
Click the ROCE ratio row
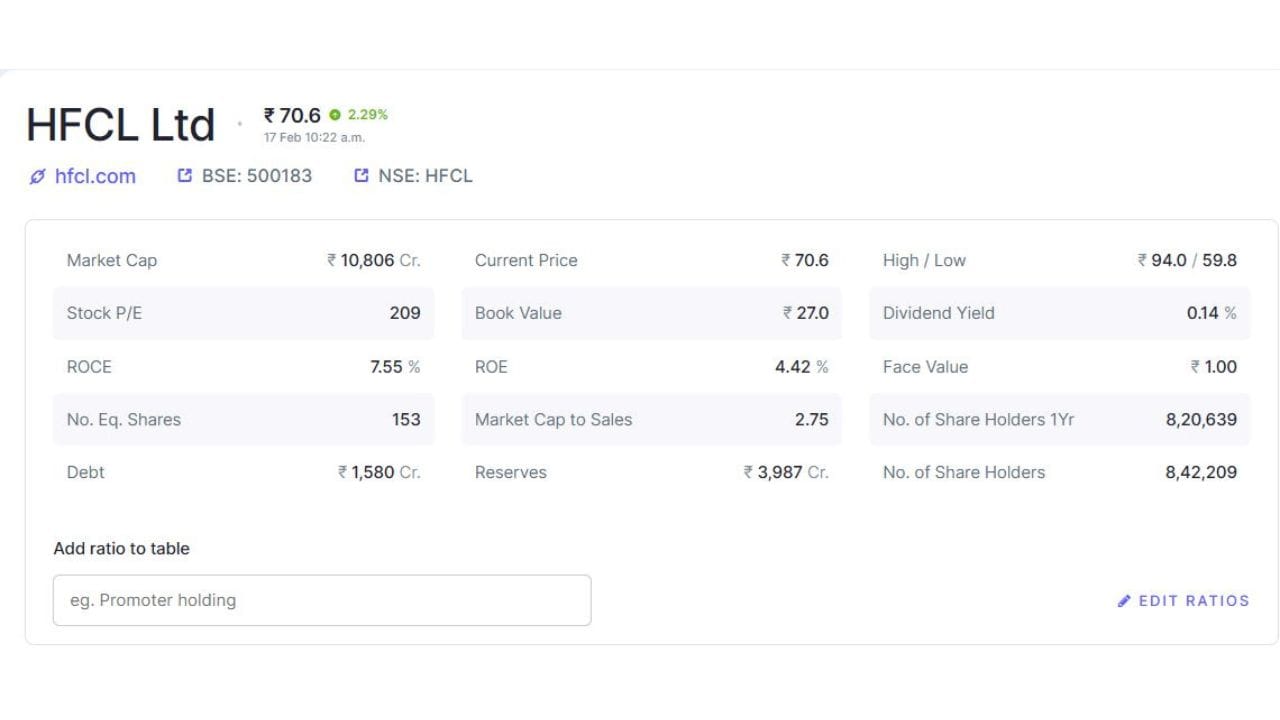pos(243,367)
